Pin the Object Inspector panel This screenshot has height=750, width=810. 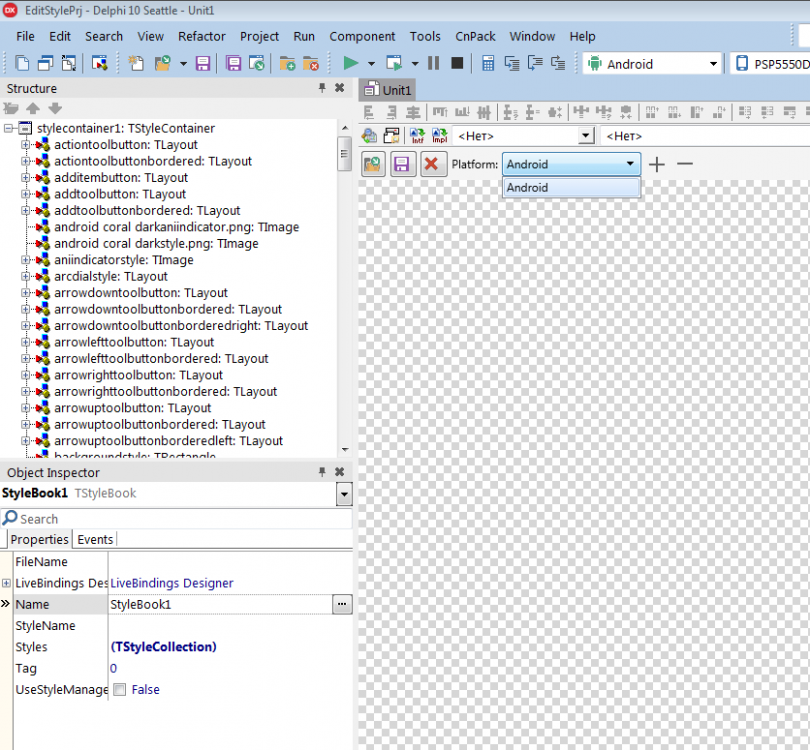(x=322, y=472)
